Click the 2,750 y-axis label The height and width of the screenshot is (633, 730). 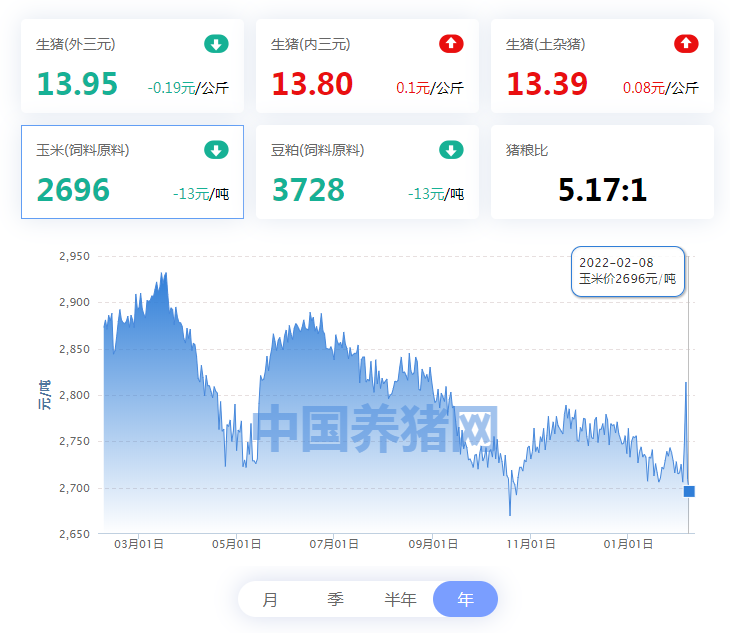click(74, 441)
